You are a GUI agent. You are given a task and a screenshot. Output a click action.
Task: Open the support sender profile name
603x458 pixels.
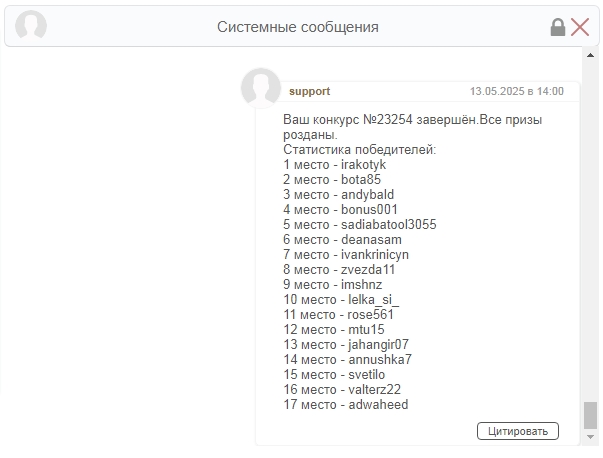(309, 91)
